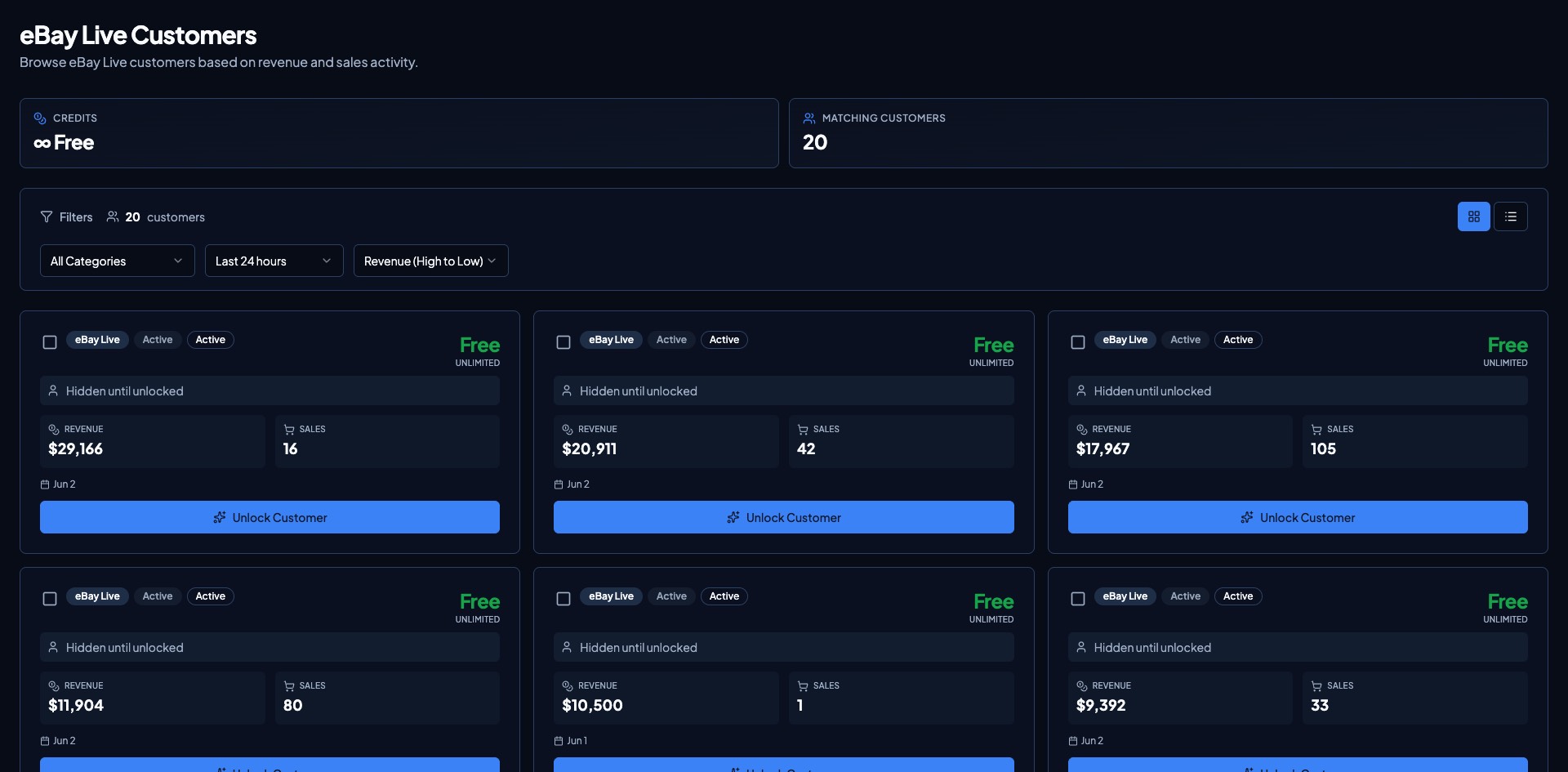1568x772 pixels.
Task: Click sales cart icon beside 42 sales
Action: coord(803,429)
